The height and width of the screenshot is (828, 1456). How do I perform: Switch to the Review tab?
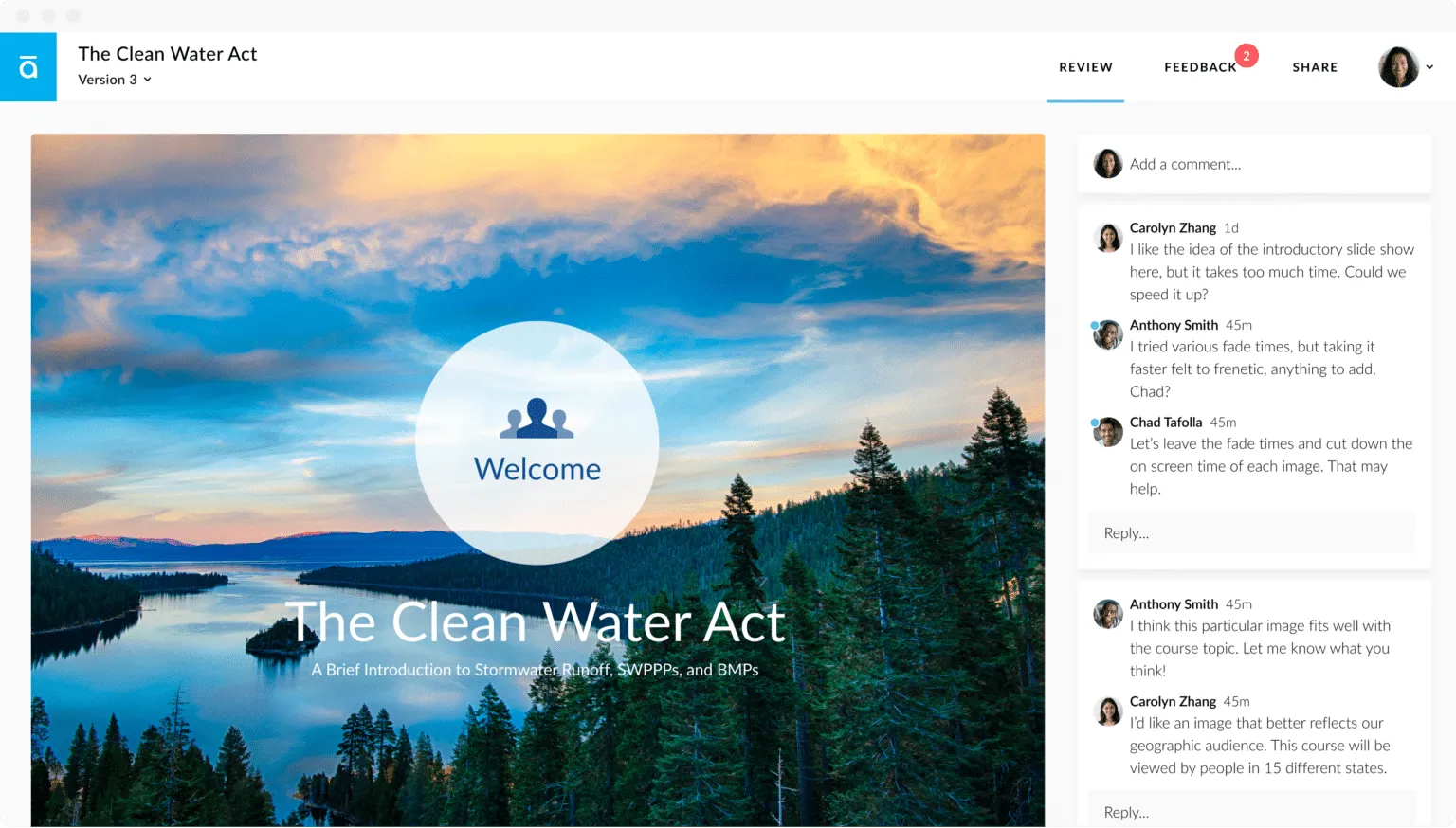pos(1085,67)
